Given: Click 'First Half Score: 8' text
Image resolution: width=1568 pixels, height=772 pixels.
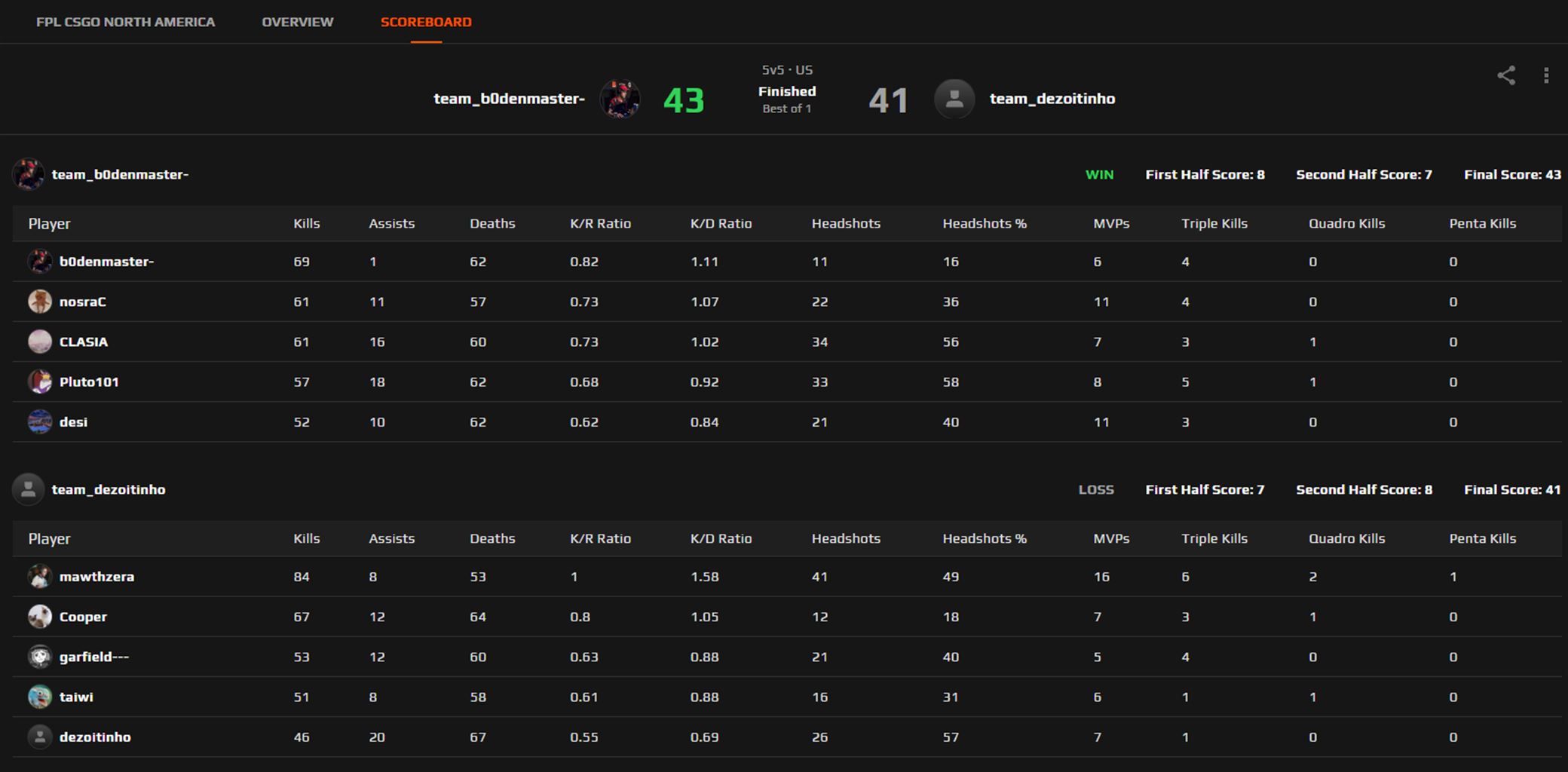Looking at the screenshot, I should (x=1205, y=174).
